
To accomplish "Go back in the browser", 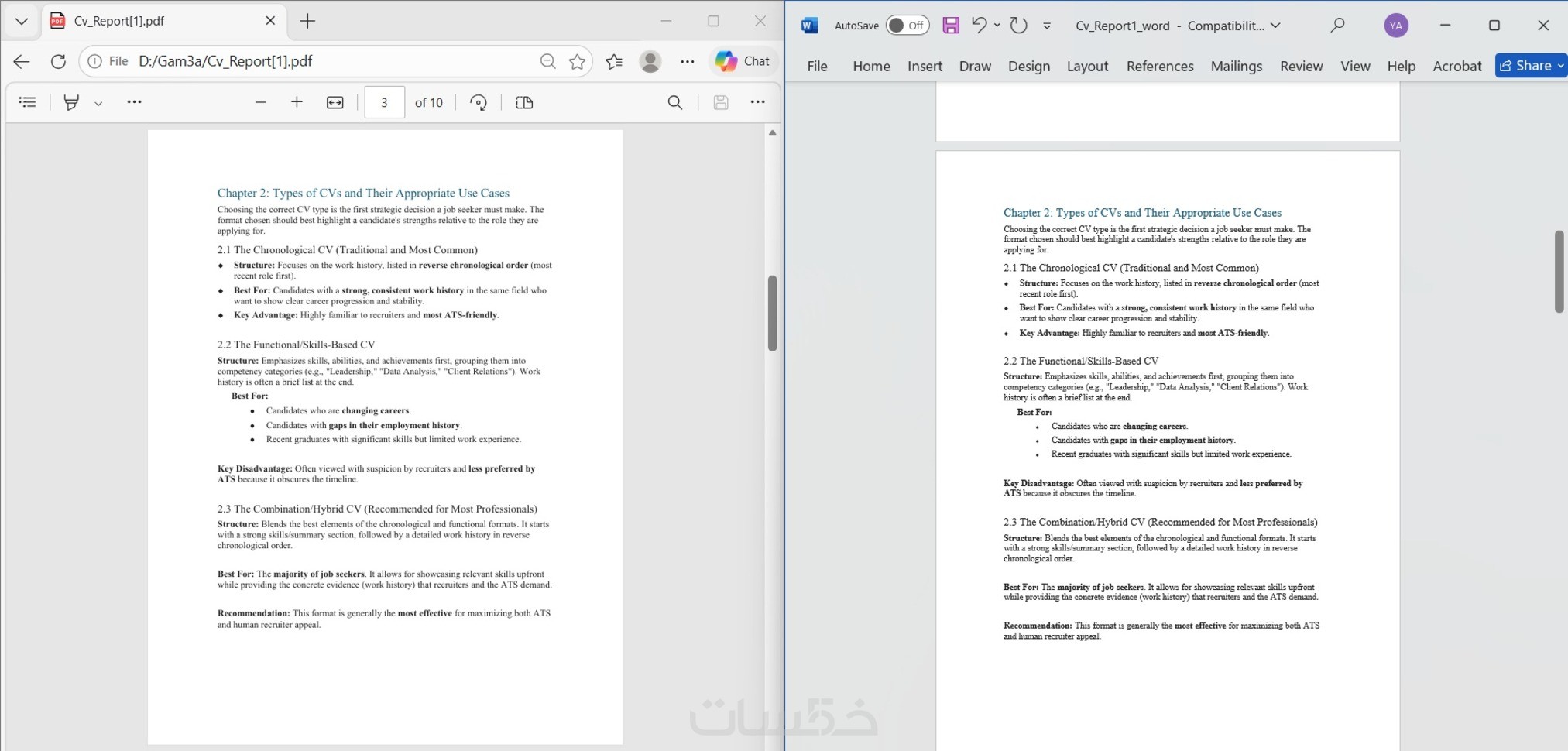I will (x=22, y=61).
